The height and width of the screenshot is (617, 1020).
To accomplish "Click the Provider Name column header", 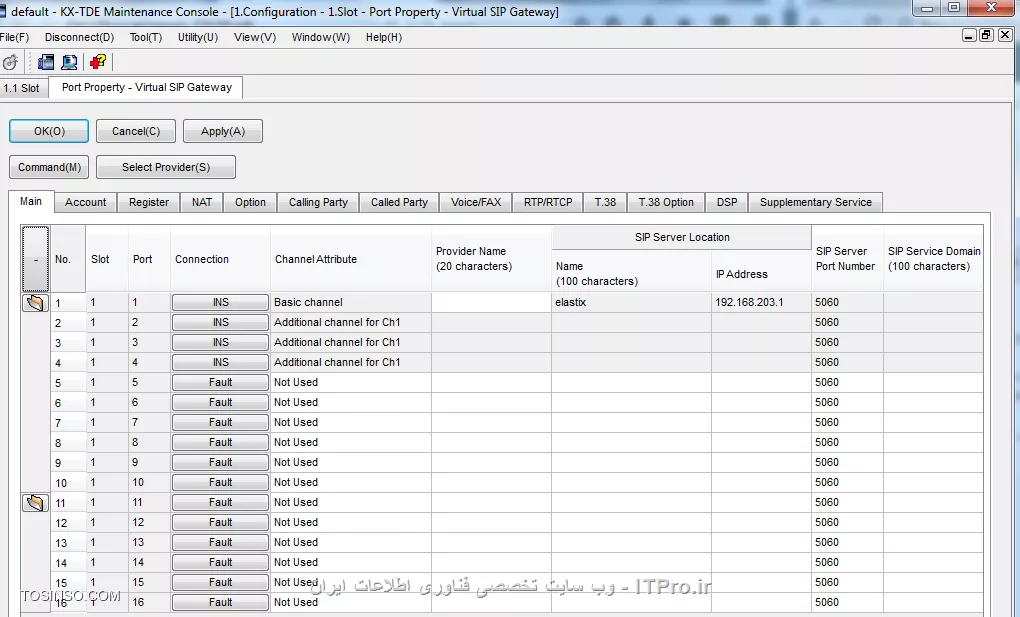I will (x=491, y=259).
